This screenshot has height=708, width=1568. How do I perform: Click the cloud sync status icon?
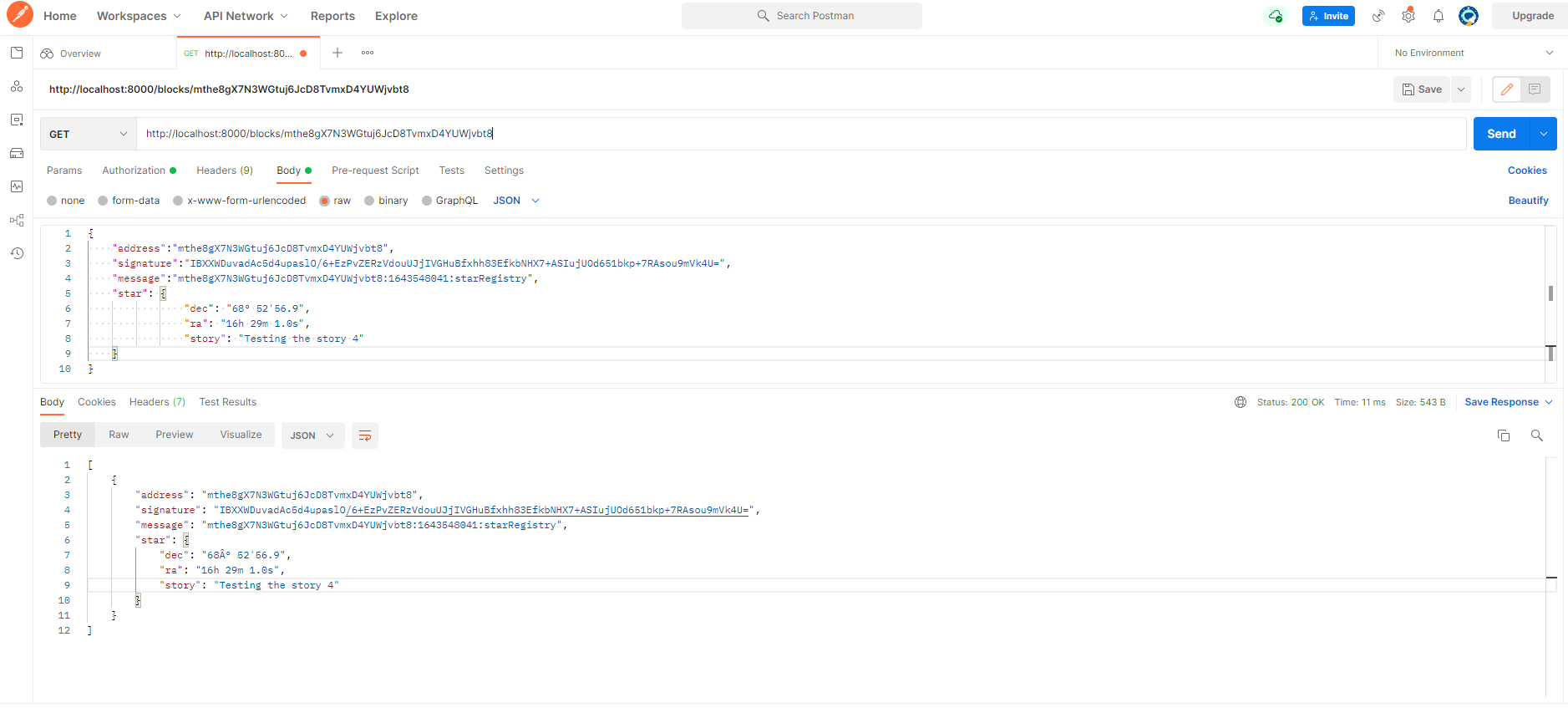point(1276,16)
